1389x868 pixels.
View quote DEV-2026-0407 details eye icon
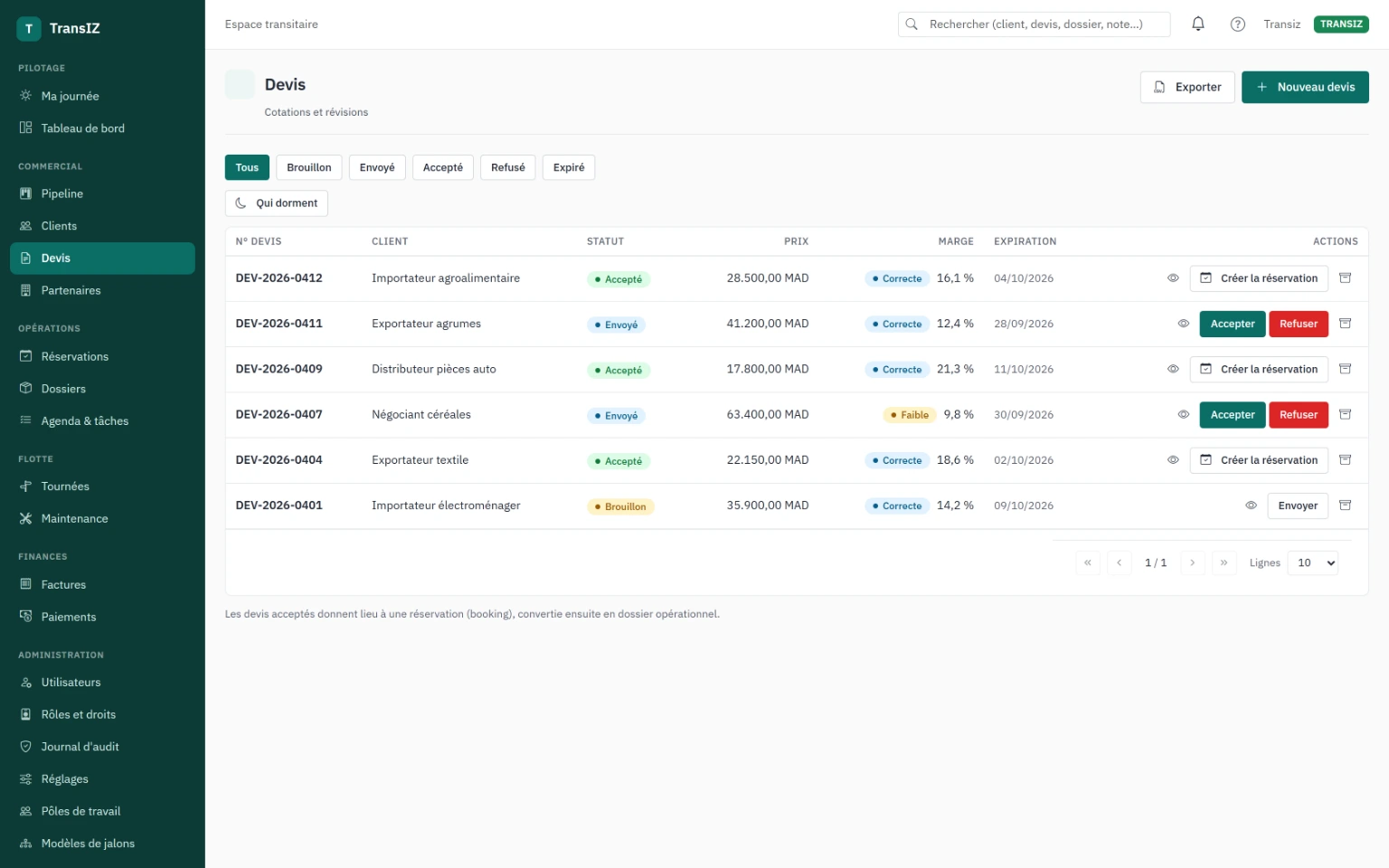point(1183,415)
